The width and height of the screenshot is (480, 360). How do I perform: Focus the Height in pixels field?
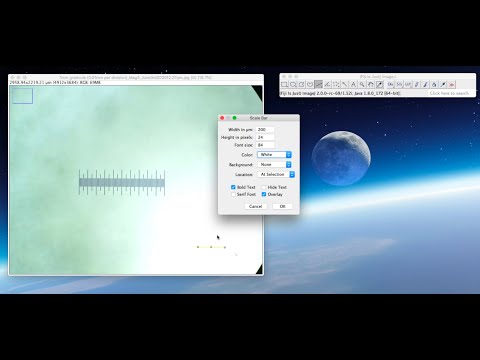[x=265, y=137]
